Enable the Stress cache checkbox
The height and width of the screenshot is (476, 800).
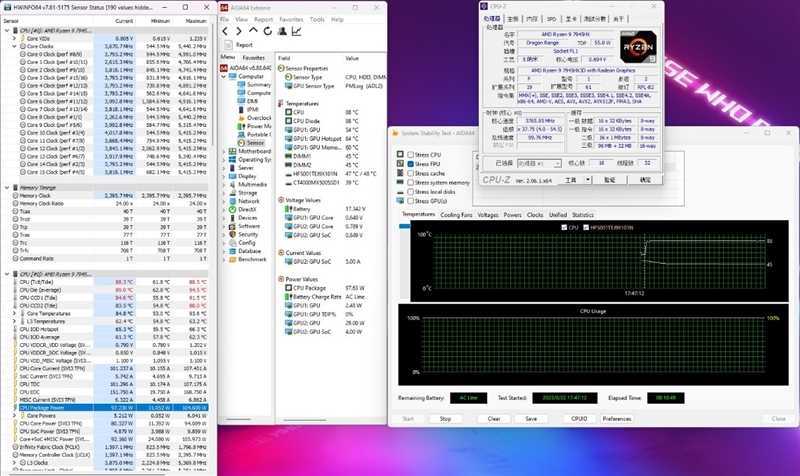tap(410, 173)
